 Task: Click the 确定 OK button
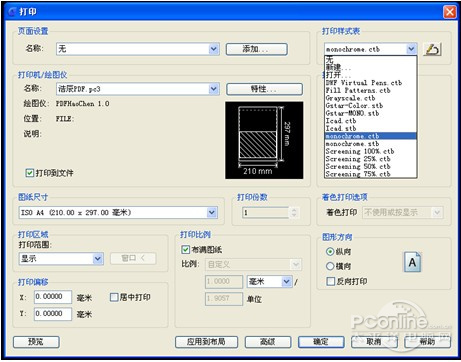(x=321, y=342)
